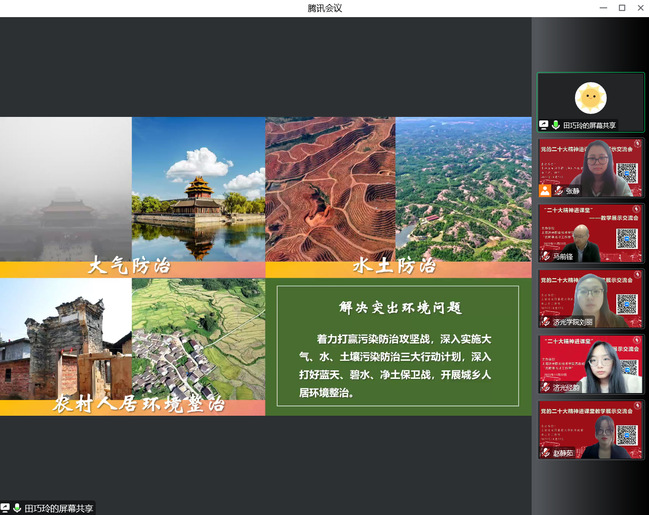Click bottom-left green microphone status icon
649x515 pixels.
17,508
